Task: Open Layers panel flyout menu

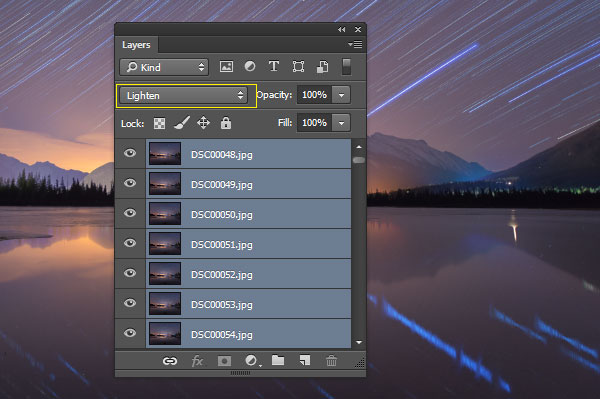Action: click(355, 44)
